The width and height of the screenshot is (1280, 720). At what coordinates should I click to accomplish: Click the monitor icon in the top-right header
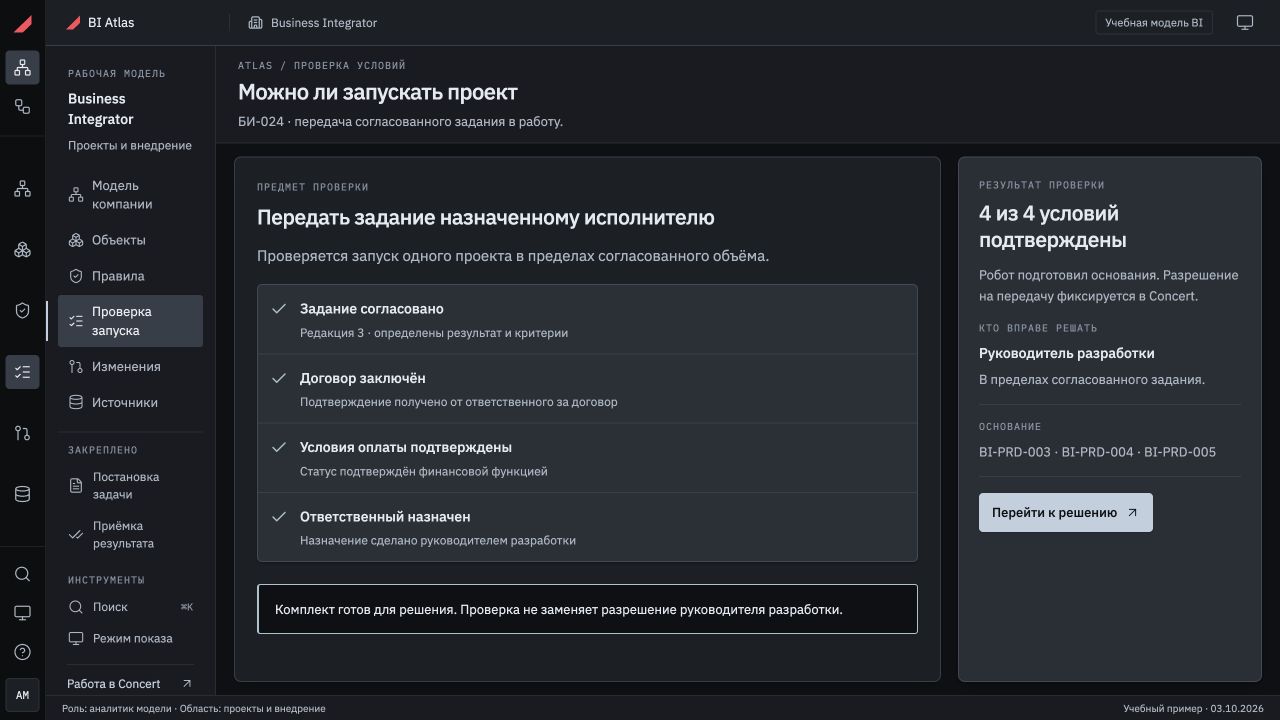click(1245, 23)
